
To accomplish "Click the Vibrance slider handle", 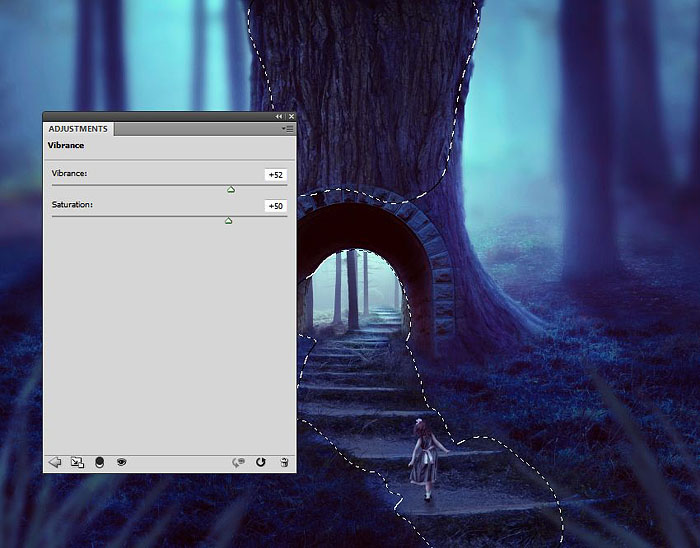I will click(231, 188).
